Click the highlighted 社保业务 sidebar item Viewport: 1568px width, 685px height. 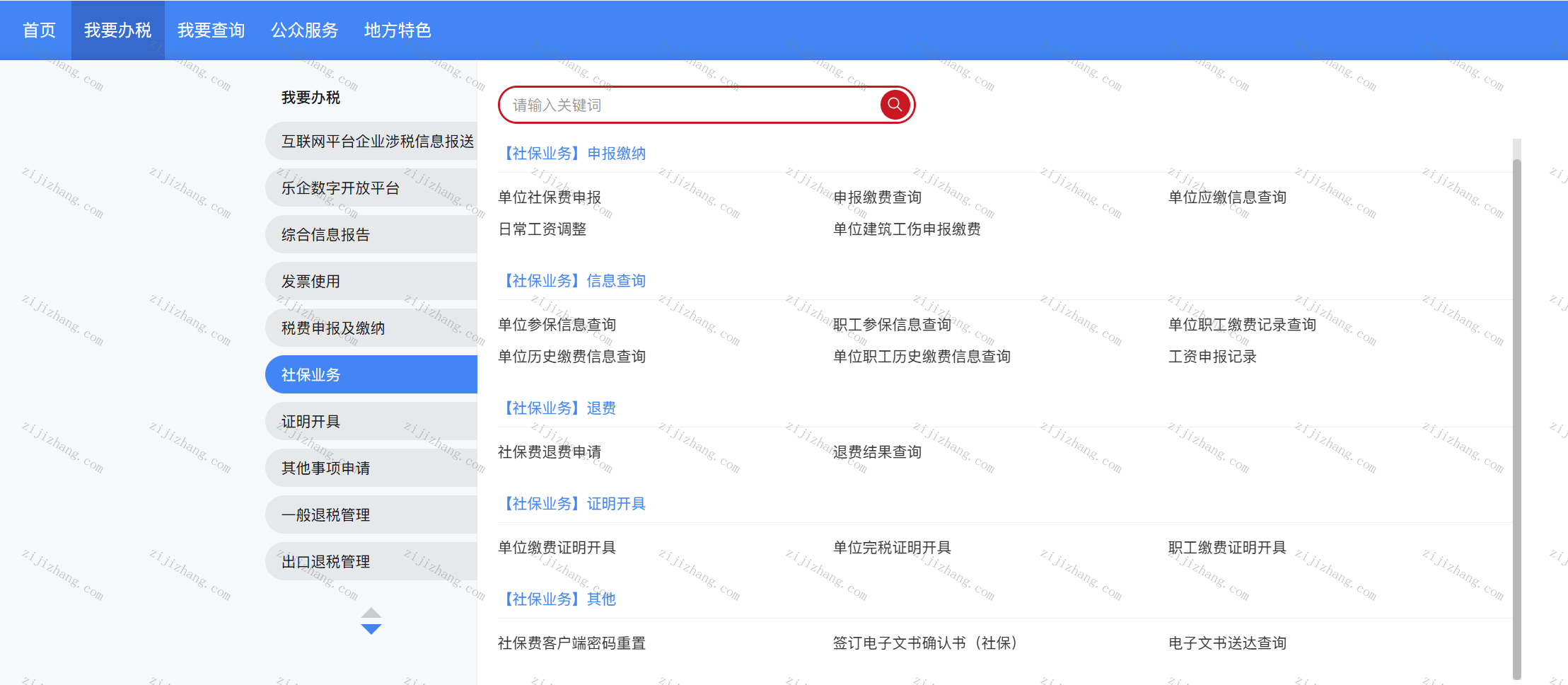click(x=371, y=375)
